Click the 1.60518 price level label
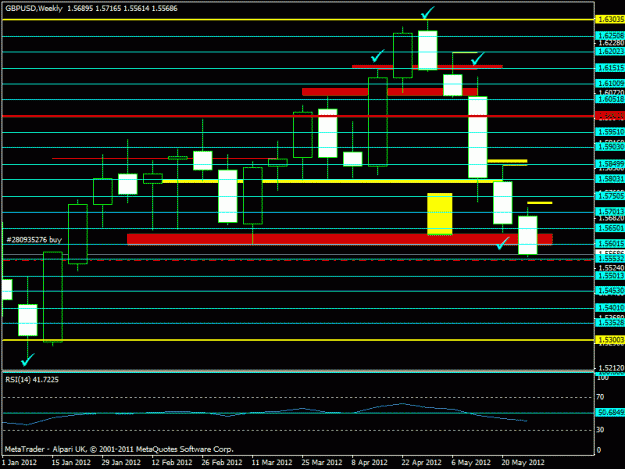Image resolution: width=625 pixels, height=469 pixels. pos(610,99)
